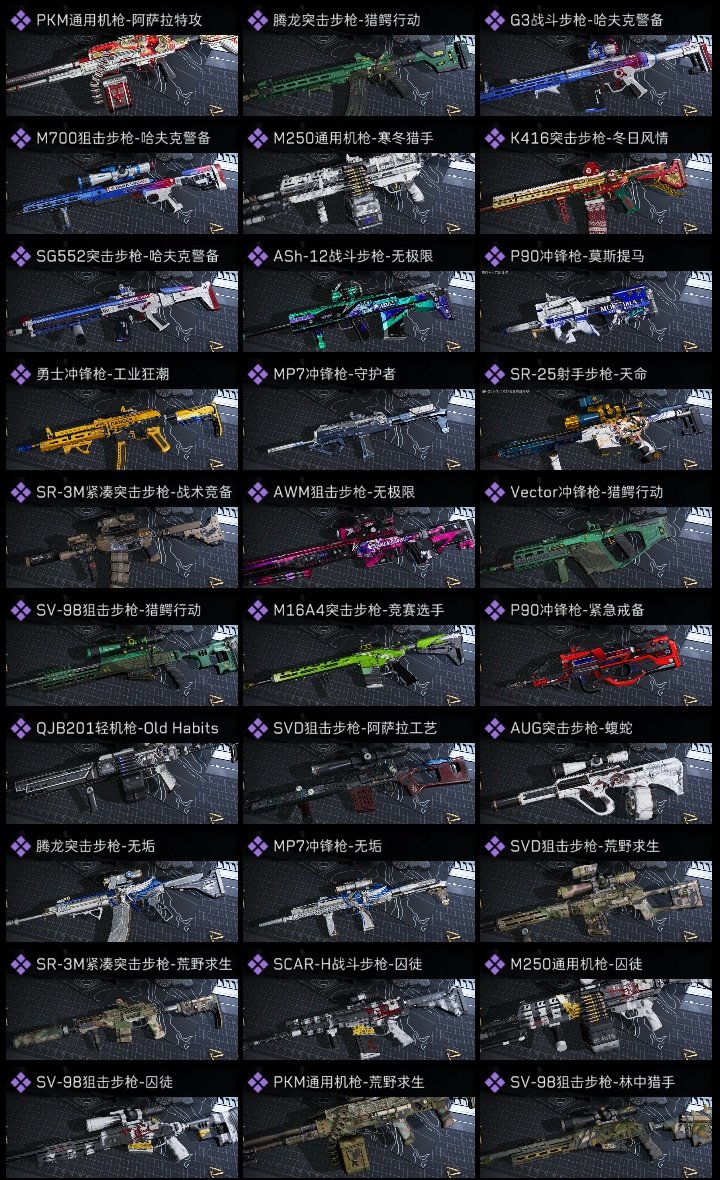Click purple rarity icon beside PKM通用机枪-阿萨拉特攻
The width and height of the screenshot is (720, 1180).
(x=20, y=20)
